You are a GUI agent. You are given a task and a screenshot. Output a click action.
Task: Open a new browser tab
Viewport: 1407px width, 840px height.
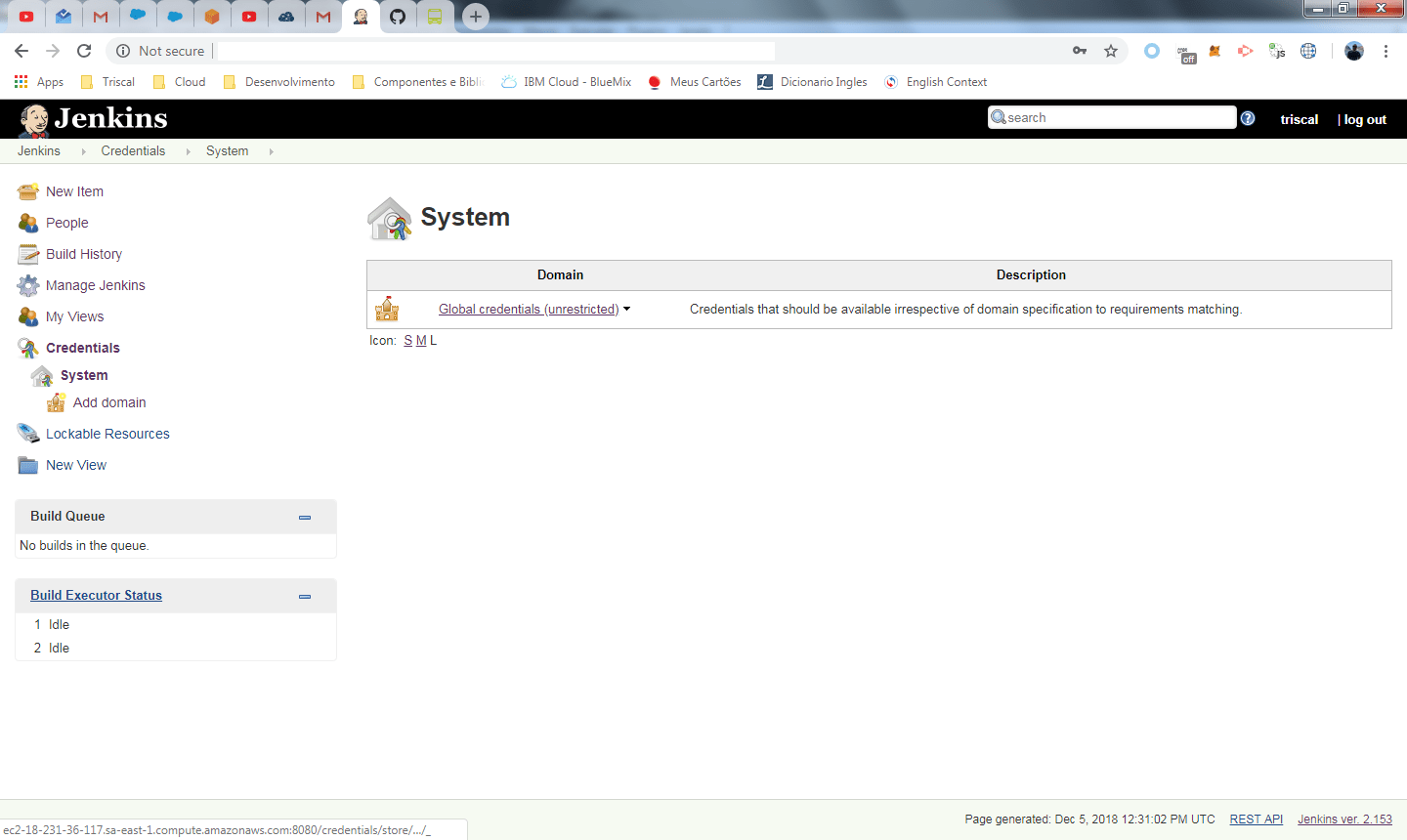(476, 17)
